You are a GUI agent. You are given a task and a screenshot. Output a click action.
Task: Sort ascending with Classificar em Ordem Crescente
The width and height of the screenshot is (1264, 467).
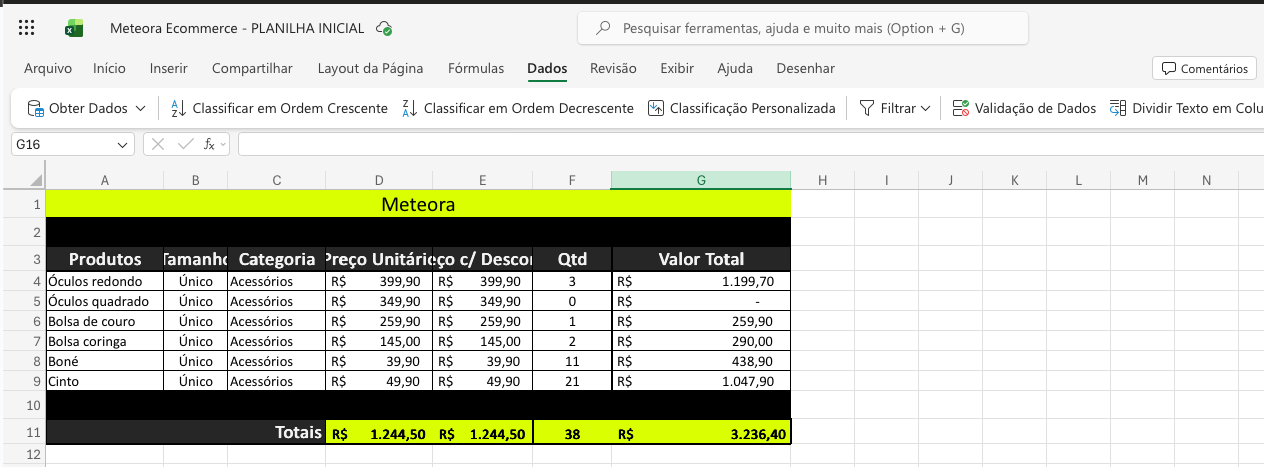[x=279, y=108]
